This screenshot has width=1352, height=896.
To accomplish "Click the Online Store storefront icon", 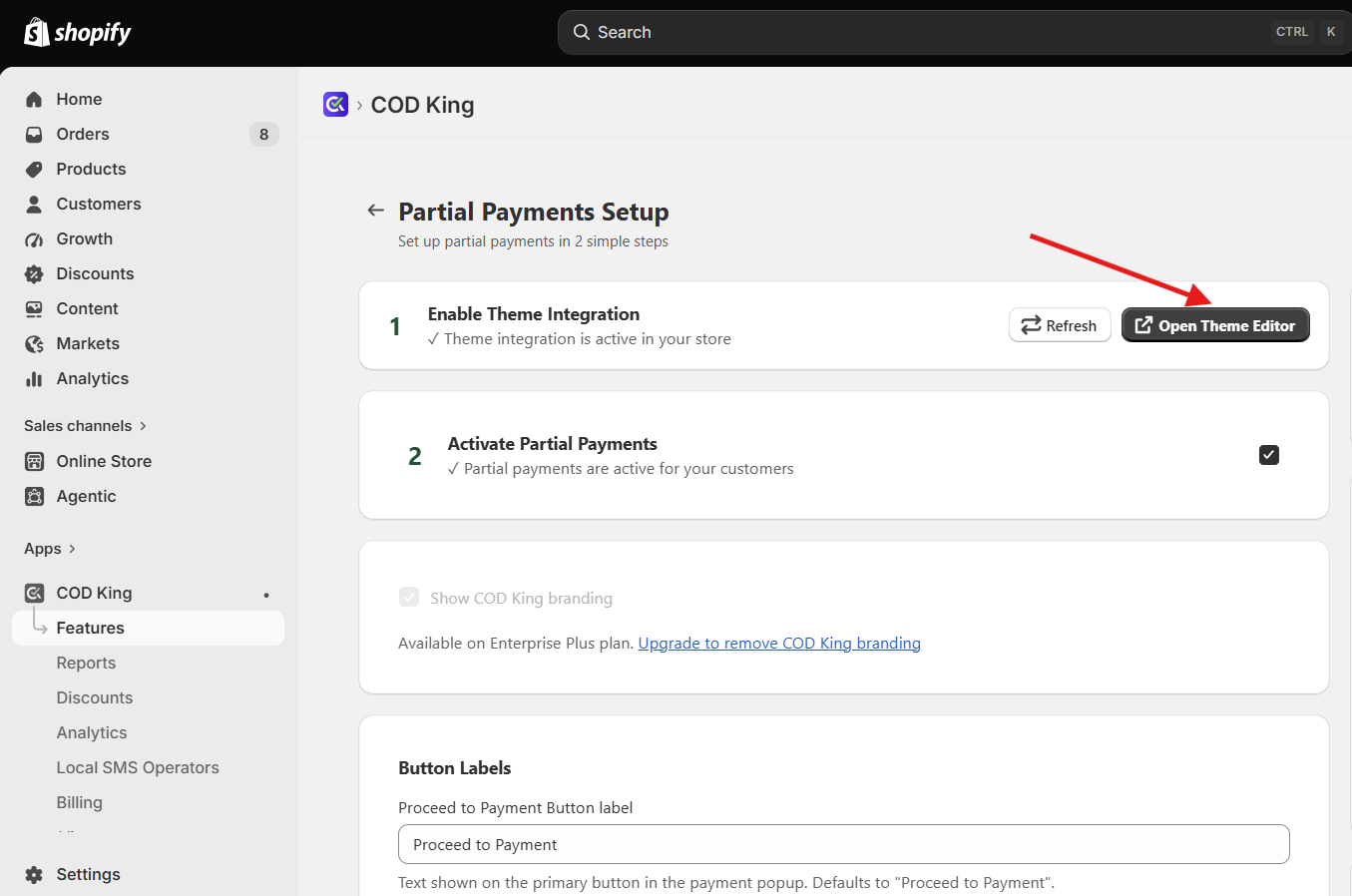I will 34,461.
